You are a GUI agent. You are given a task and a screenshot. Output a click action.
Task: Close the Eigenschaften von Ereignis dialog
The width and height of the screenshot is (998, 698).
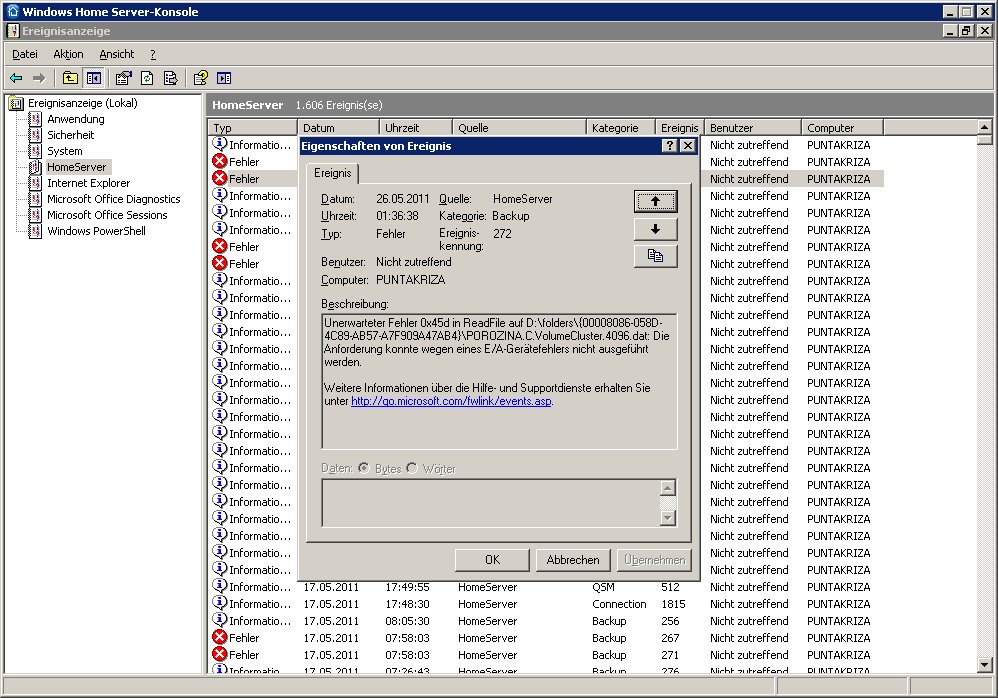687,146
